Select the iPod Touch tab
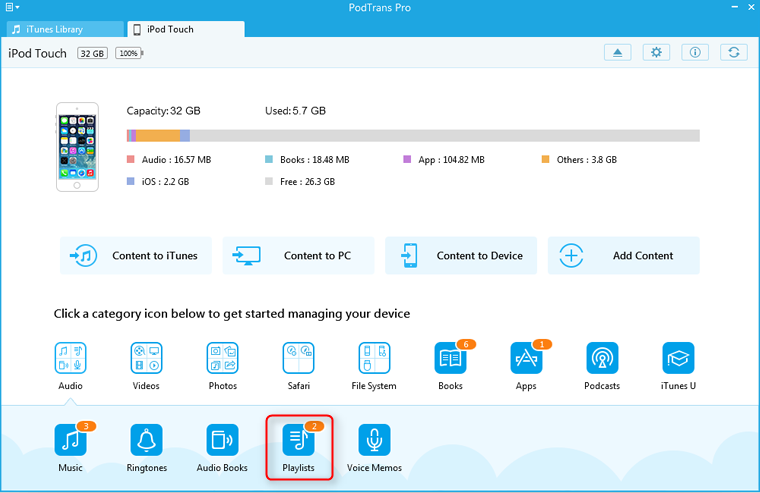The width and height of the screenshot is (760, 493). (186, 29)
